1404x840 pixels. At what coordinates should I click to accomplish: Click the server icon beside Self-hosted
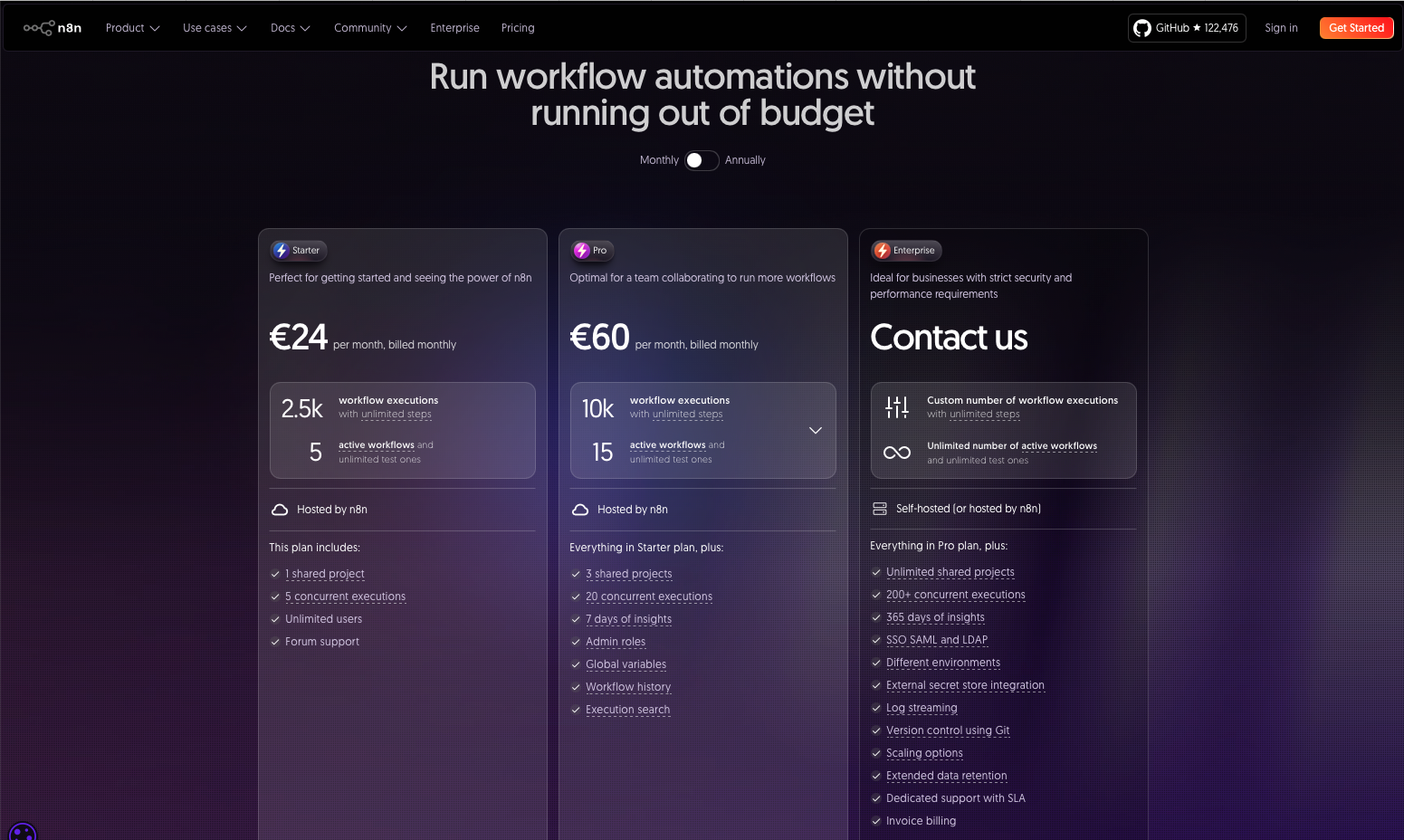click(x=880, y=509)
